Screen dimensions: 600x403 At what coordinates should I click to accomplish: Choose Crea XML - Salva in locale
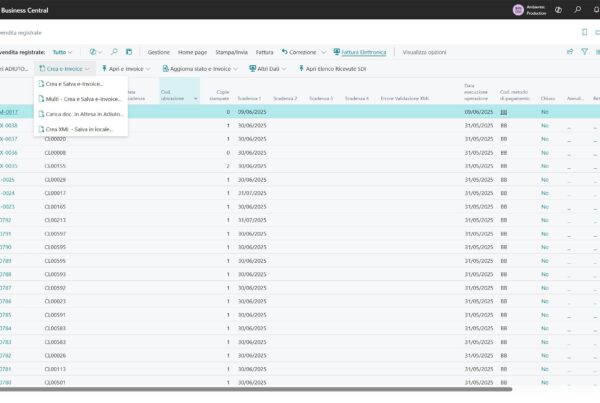click(x=79, y=129)
